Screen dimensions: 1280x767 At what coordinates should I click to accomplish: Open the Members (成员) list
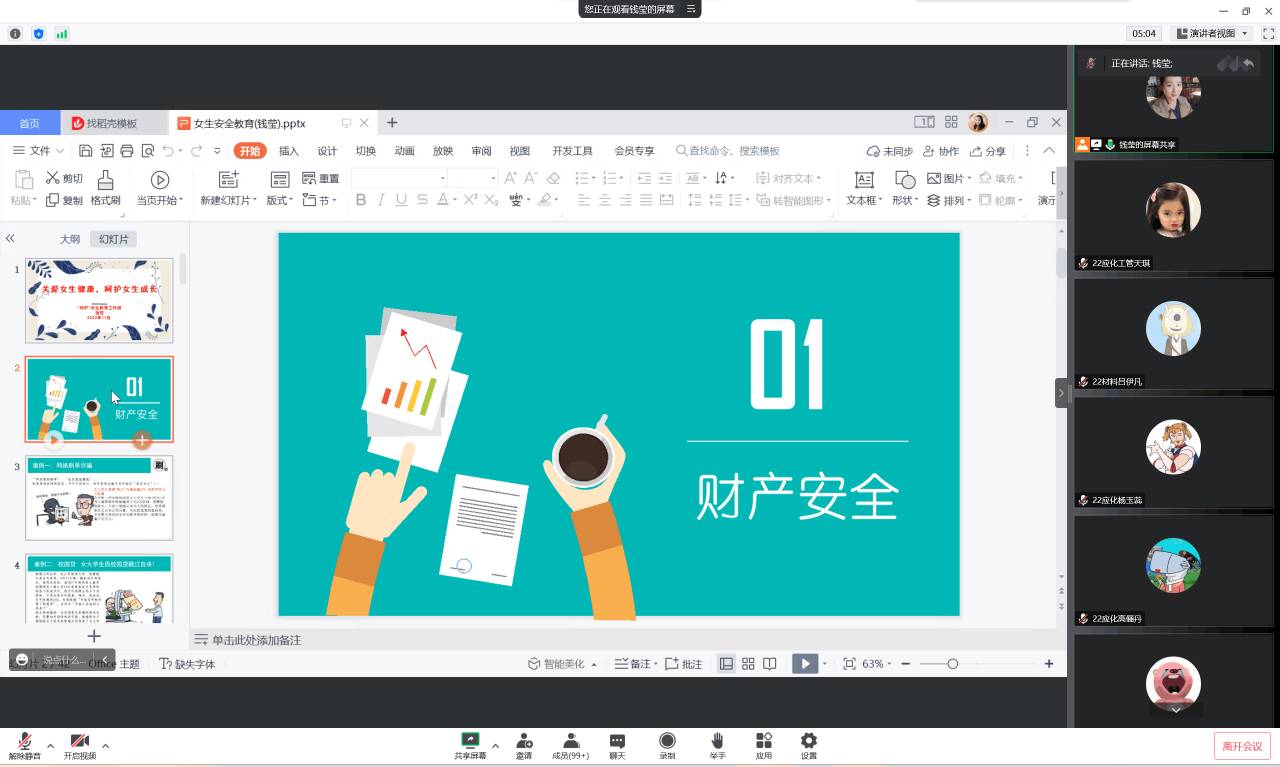570,742
